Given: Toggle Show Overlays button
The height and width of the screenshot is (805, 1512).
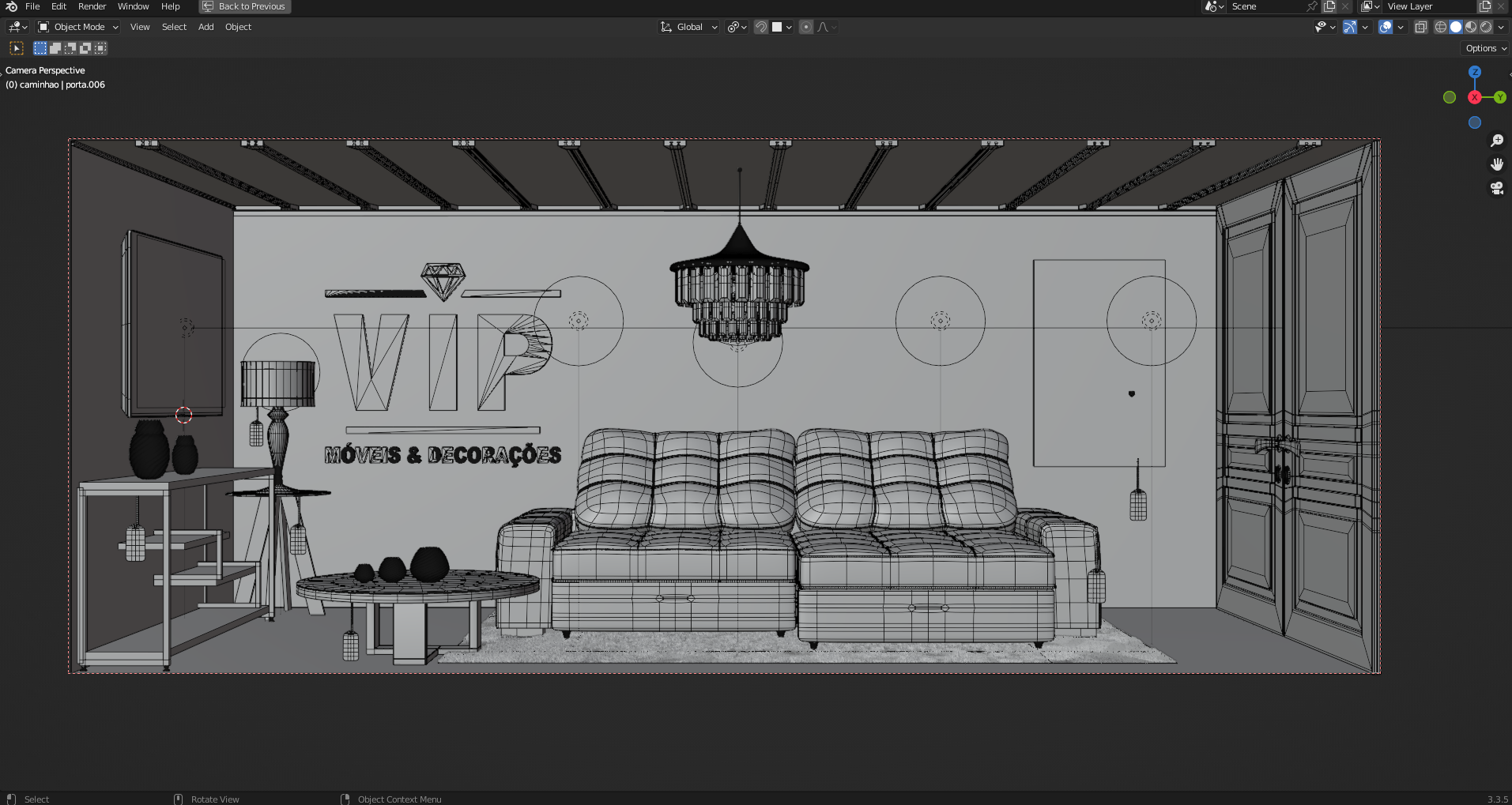Looking at the screenshot, I should (x=1386, y=27).
